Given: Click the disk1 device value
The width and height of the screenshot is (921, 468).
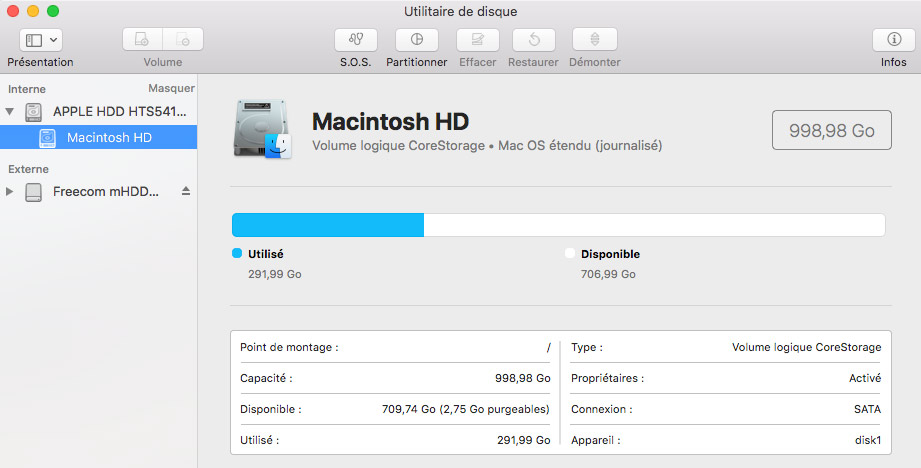Looking at the screenshot, I should click(x=868, y=440).
